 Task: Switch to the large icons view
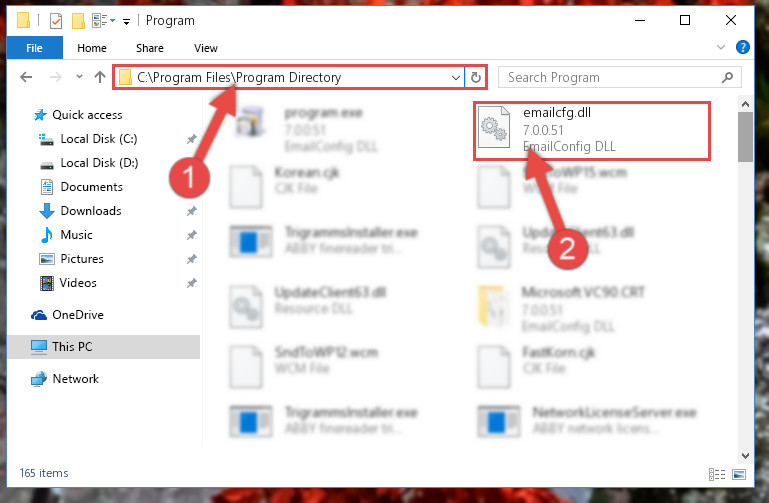[x=739, y=474]
